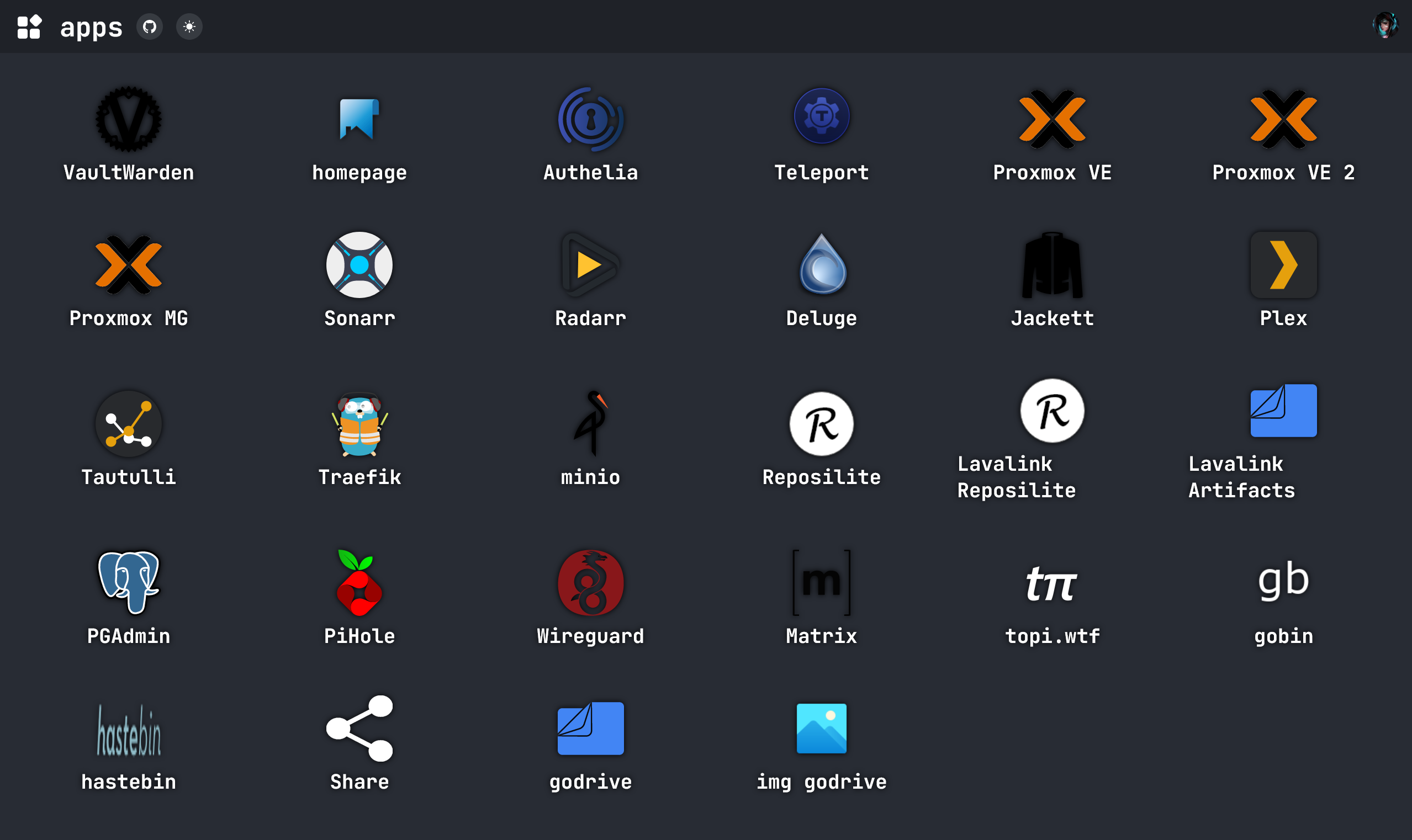
Task: Launch the Wireguard dragon icon
Action: (x=590, y=582)
